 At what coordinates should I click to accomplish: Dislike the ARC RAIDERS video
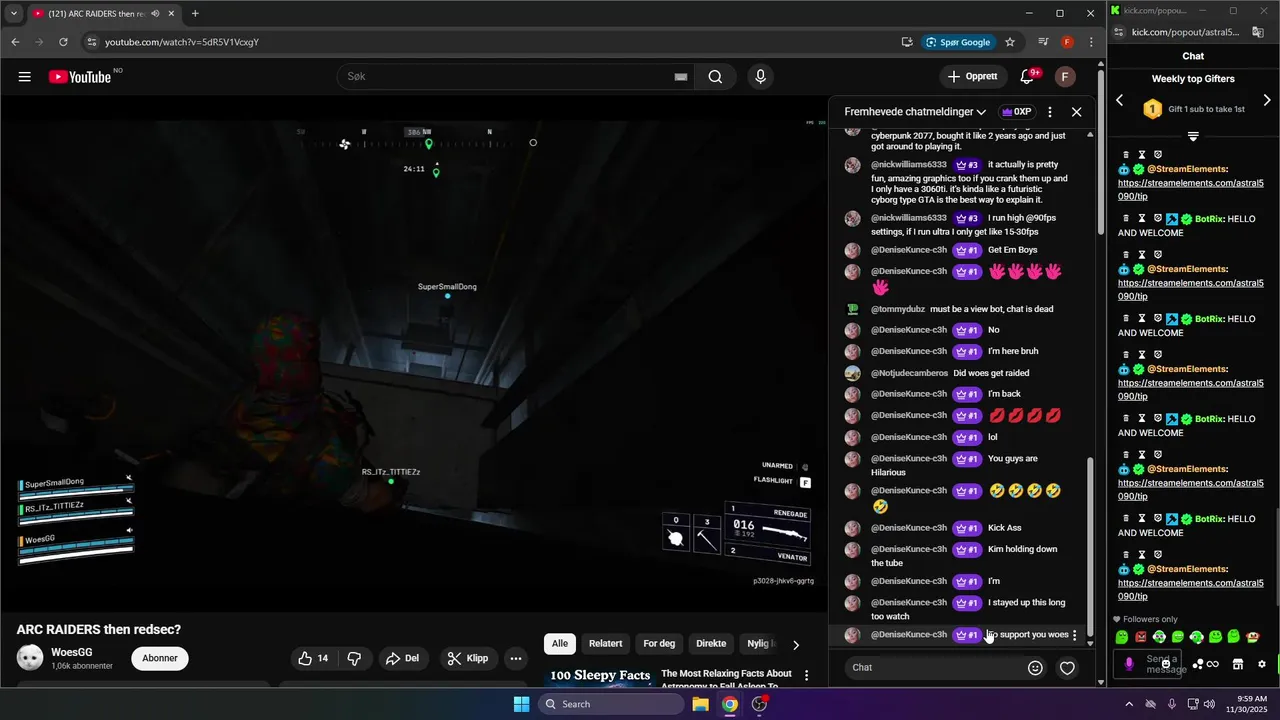[354, 658]
